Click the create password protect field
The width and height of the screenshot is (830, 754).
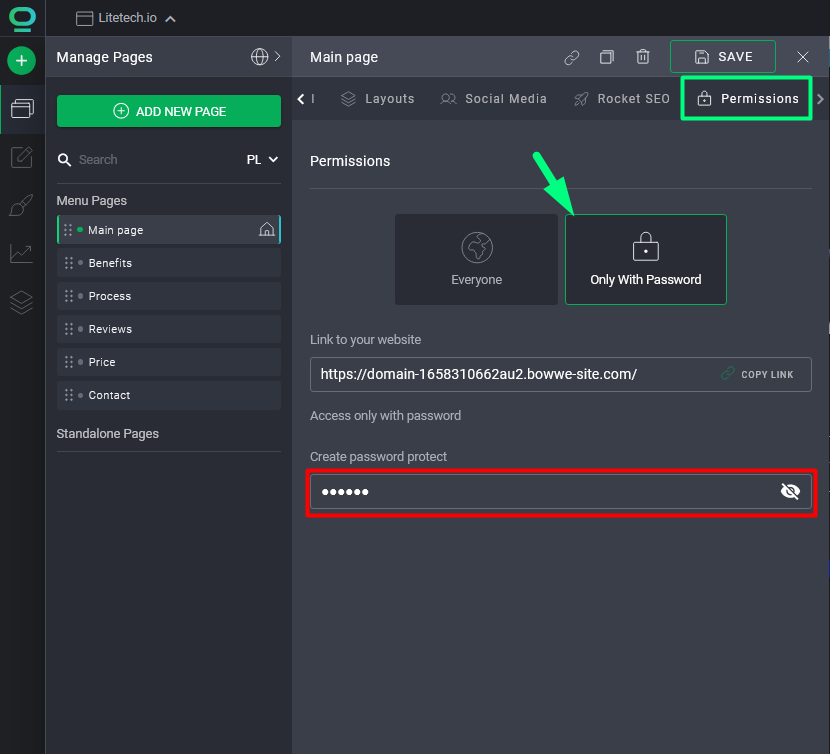click(561, 491)
